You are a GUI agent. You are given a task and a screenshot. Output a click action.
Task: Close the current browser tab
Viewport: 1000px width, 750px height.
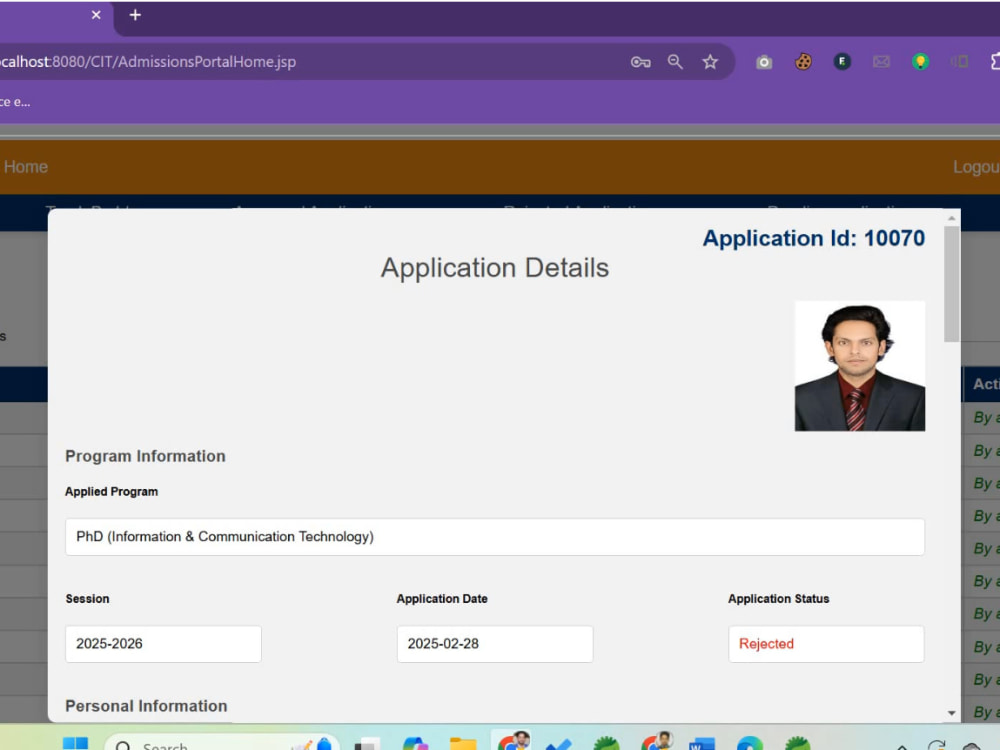(x=96, y=15)
